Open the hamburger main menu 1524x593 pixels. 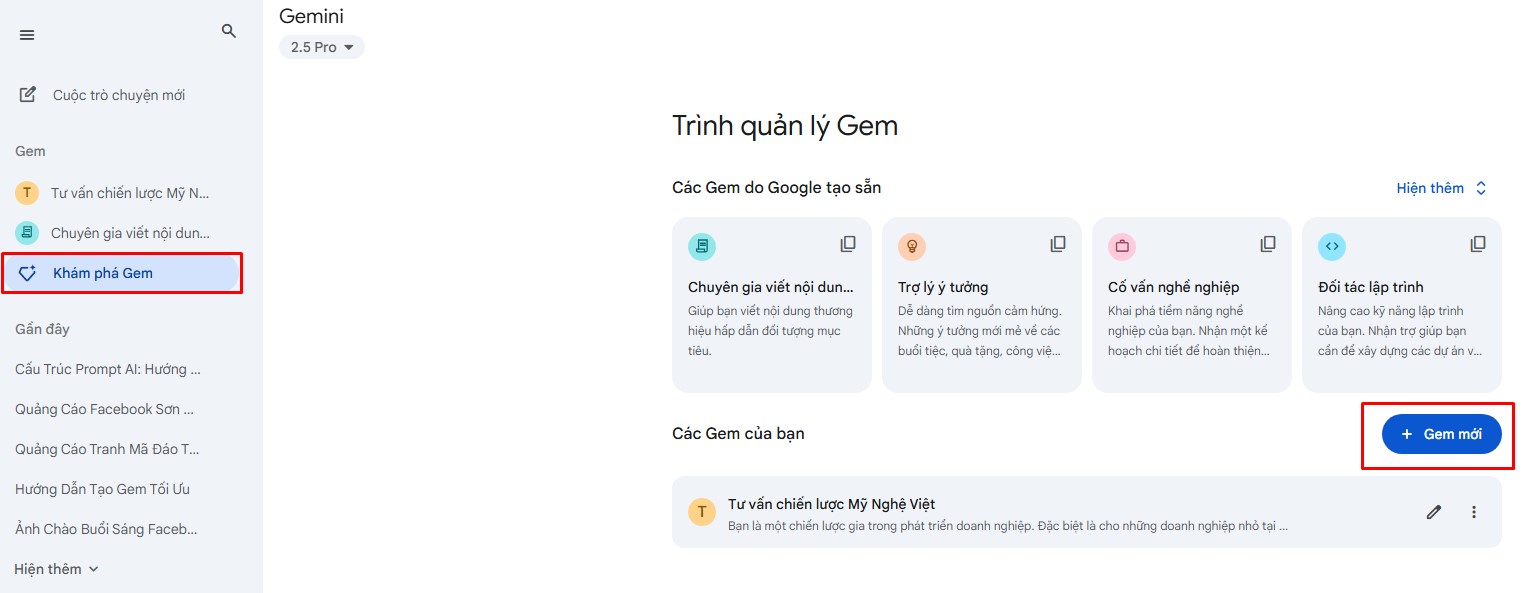pos(27,35)
